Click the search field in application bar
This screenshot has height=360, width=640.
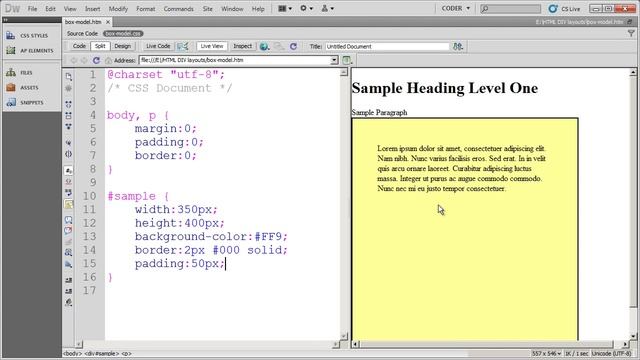tap(510, 9)
